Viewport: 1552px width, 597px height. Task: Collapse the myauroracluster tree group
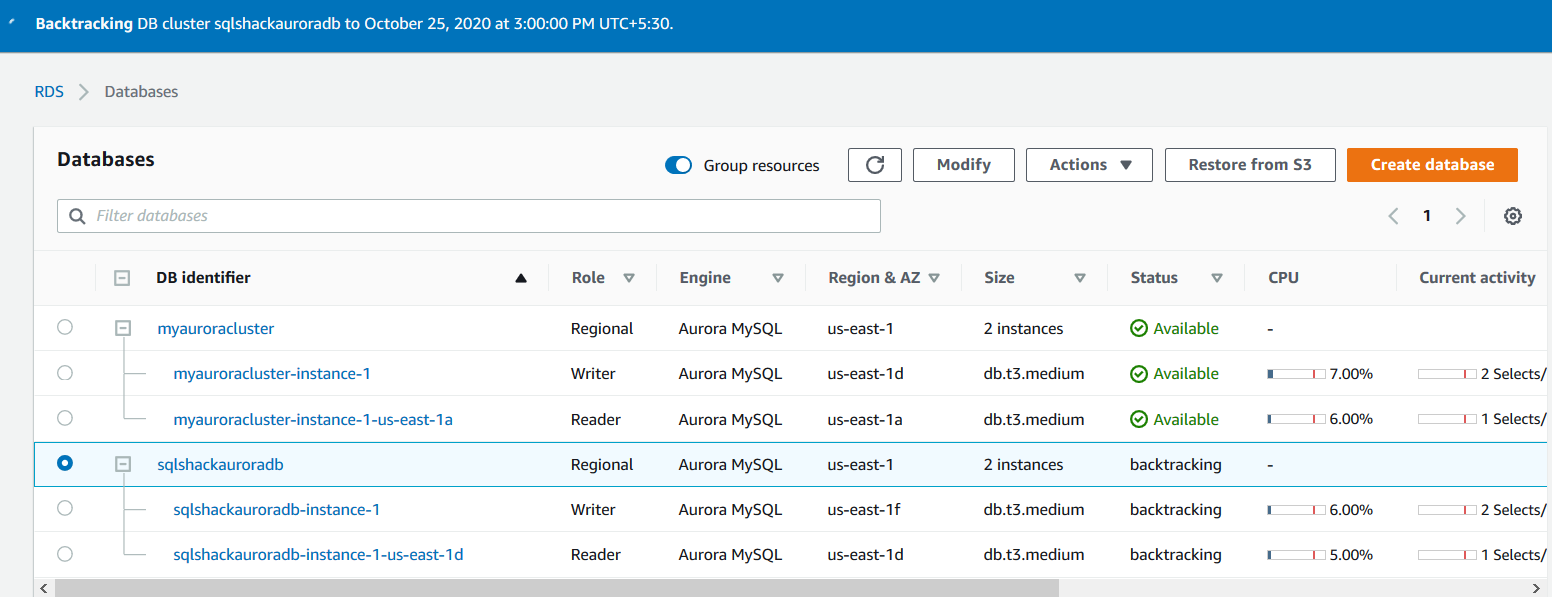pyautogui.click(x=122, y=328)
